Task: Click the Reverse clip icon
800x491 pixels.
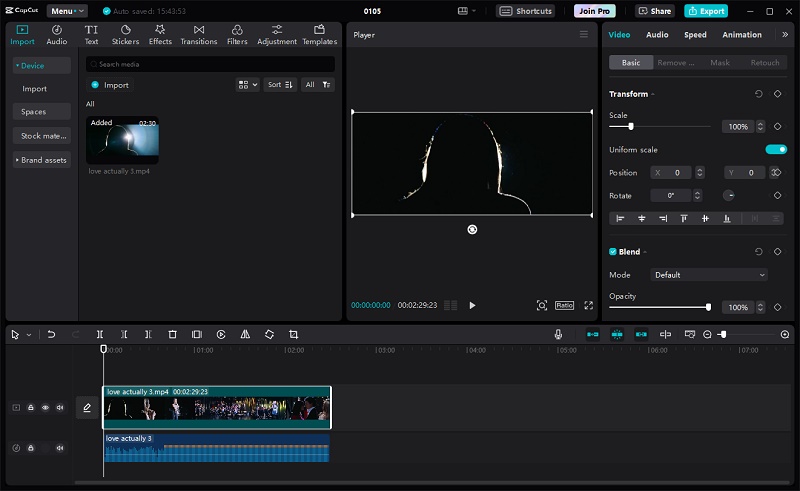Action: pos(221,334)
